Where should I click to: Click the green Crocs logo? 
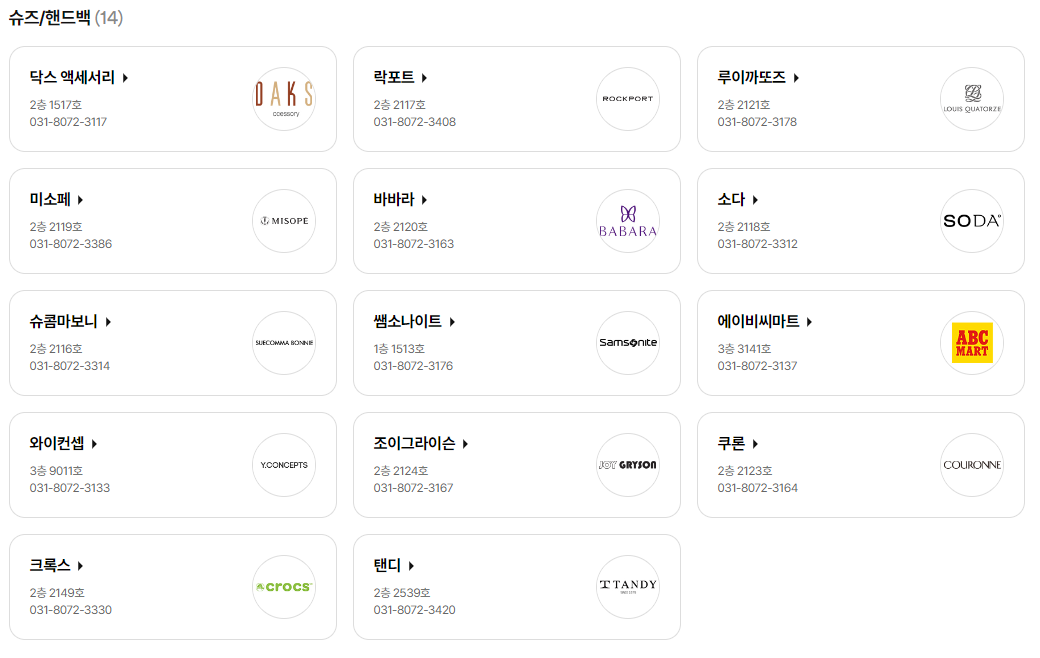(284, 587)
